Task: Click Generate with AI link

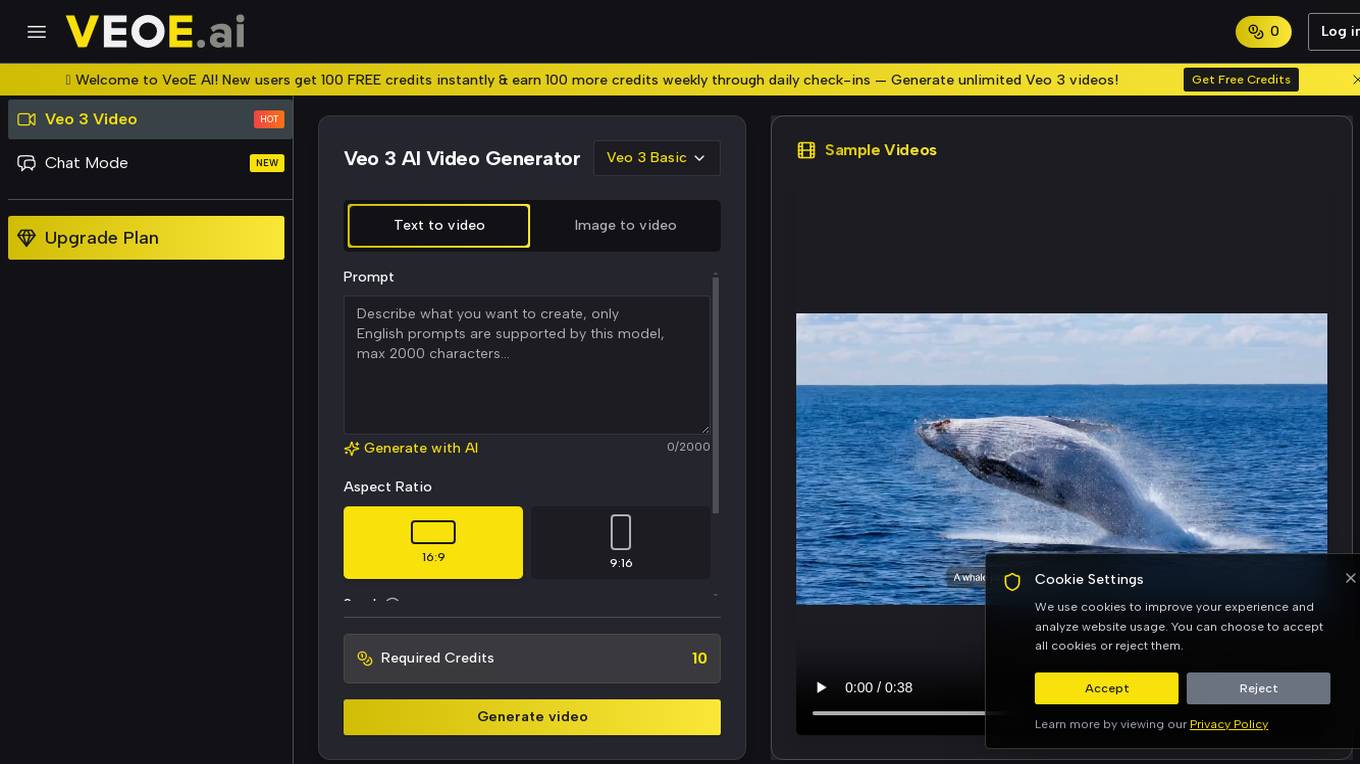Action: (x=421, y=448)
